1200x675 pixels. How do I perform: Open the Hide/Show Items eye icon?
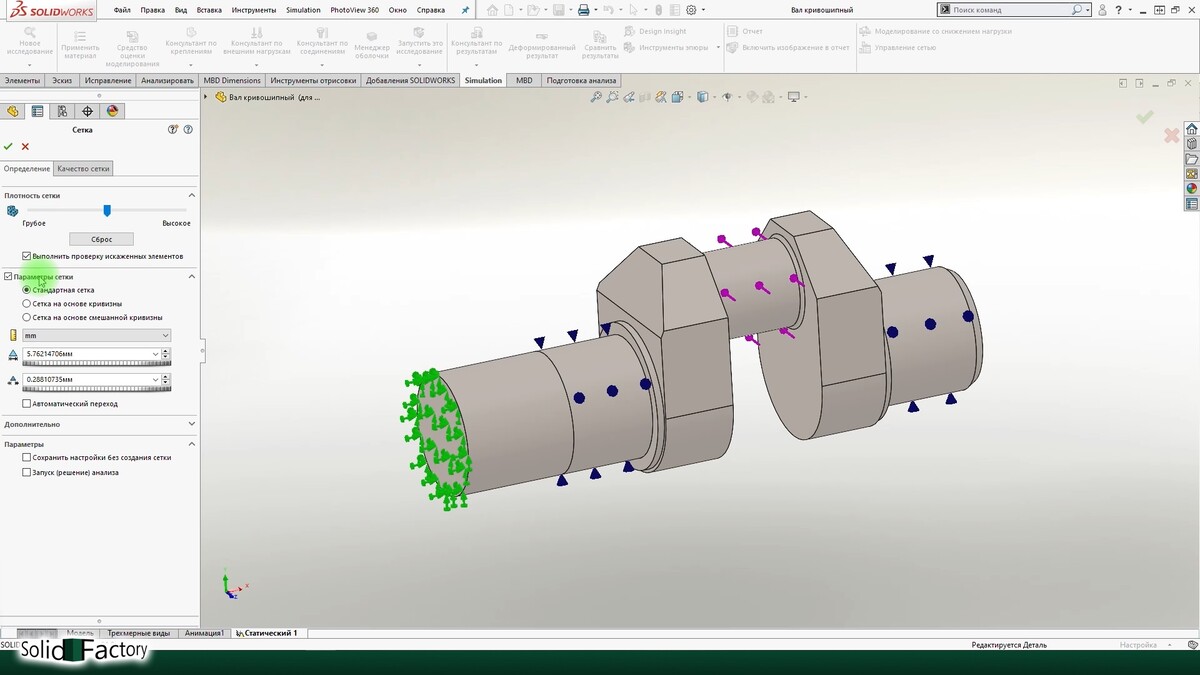click(727, 97)
